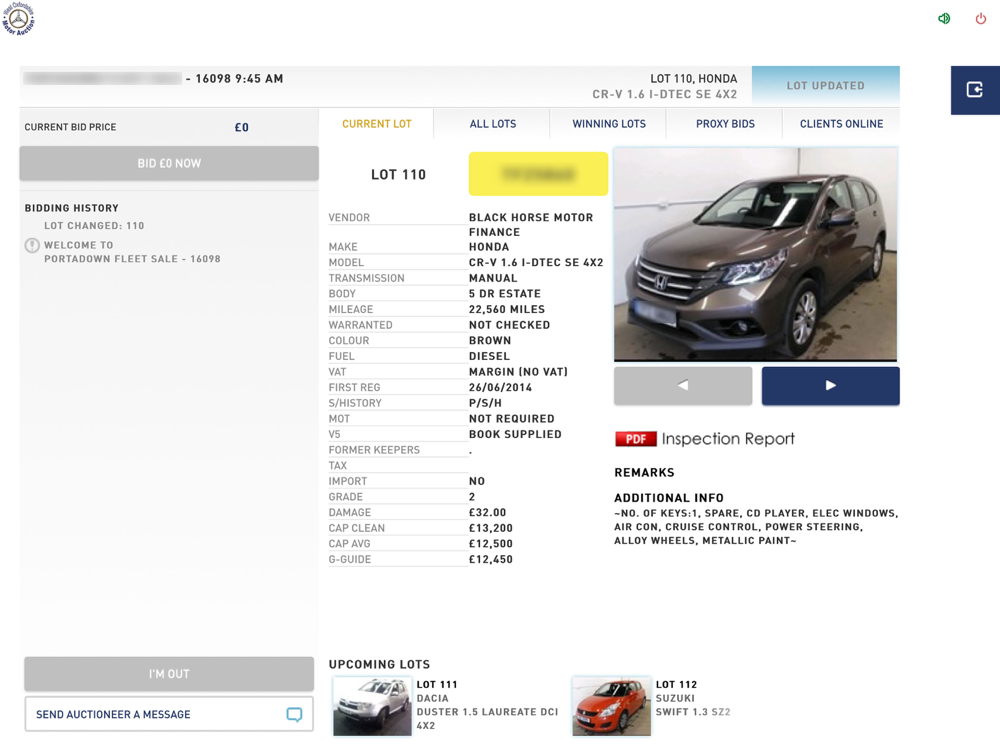This screenshot has width=1000, height=750.
Task: Click the '£32.00' damage value
Action: point(487,512)
